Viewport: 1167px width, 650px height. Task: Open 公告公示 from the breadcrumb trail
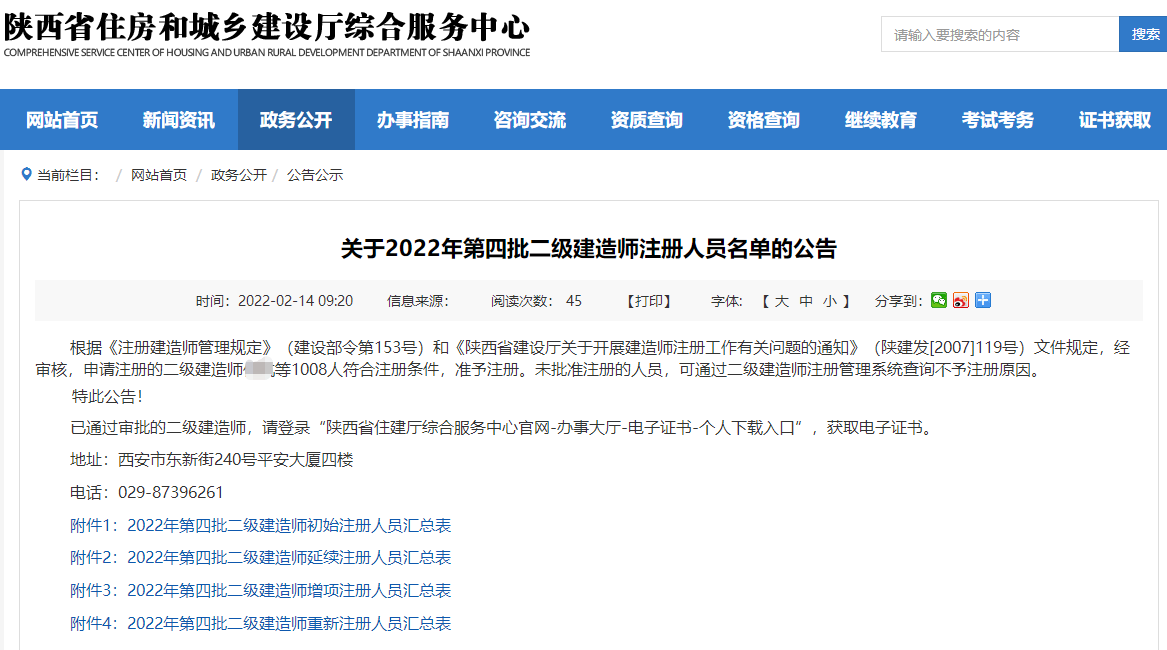pos(315,174)
